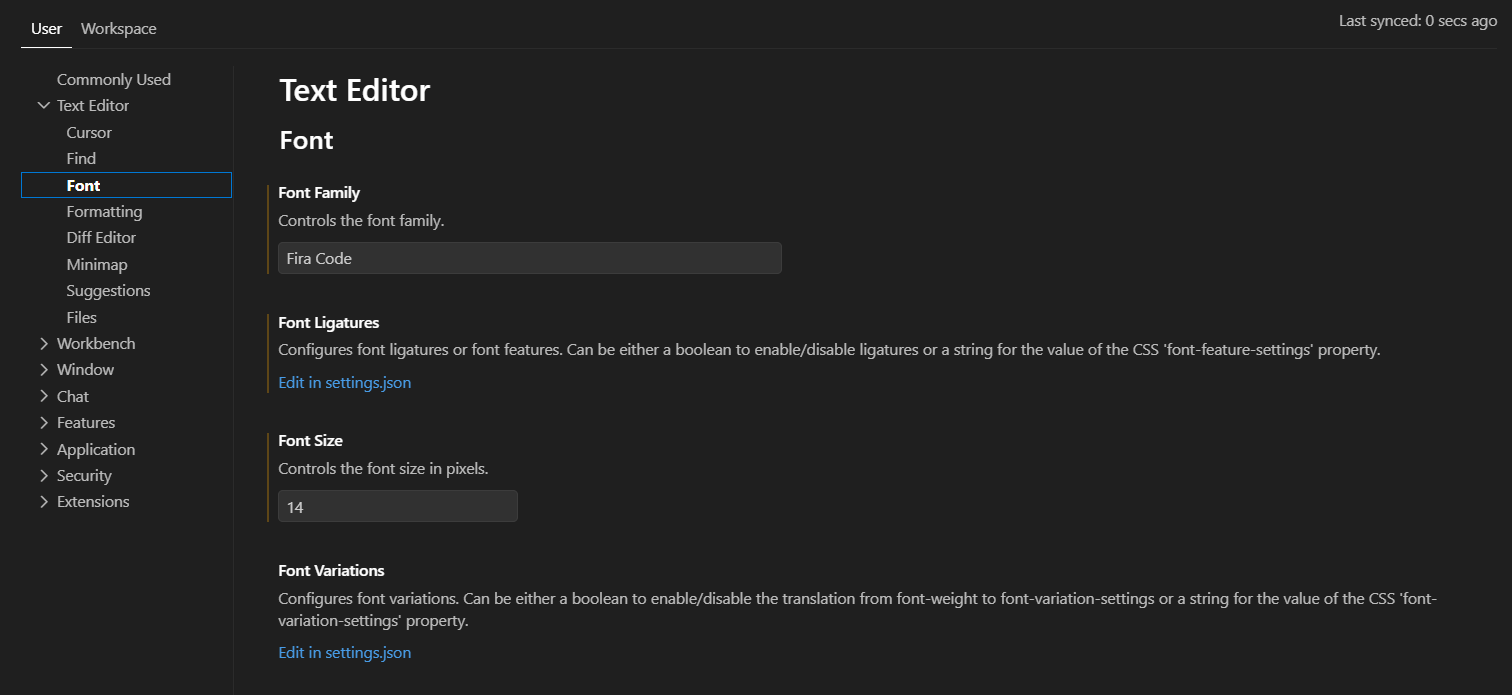The height and width of the screenshot is (695, 1512).
Task: Switch to the Workspace settings tab
Action: point(119,28)
